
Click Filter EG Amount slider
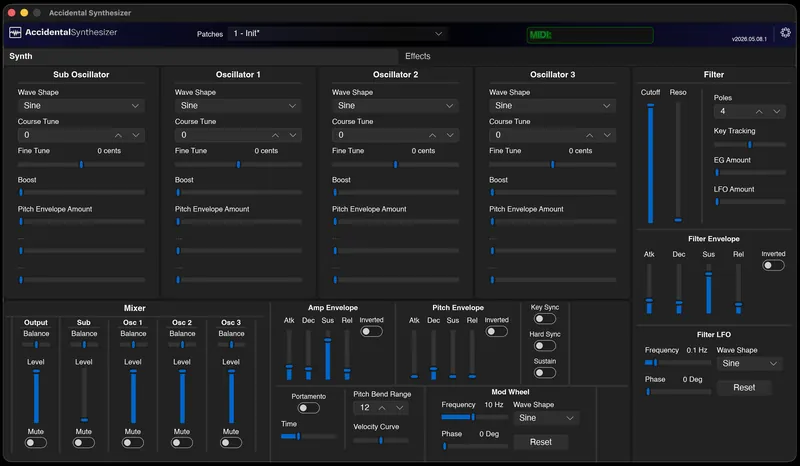click(749, 173)
